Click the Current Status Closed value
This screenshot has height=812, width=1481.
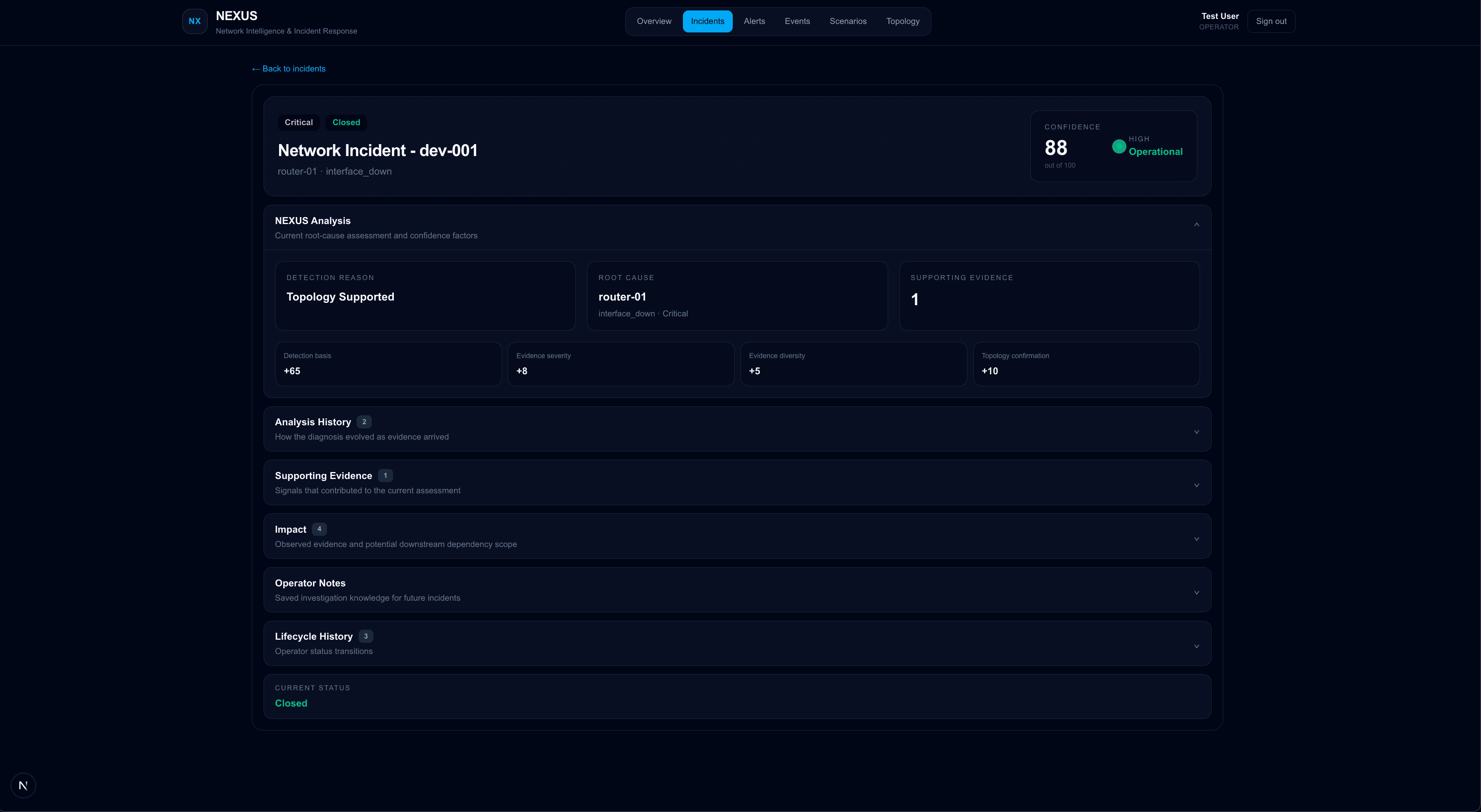[x=291, y=703]
